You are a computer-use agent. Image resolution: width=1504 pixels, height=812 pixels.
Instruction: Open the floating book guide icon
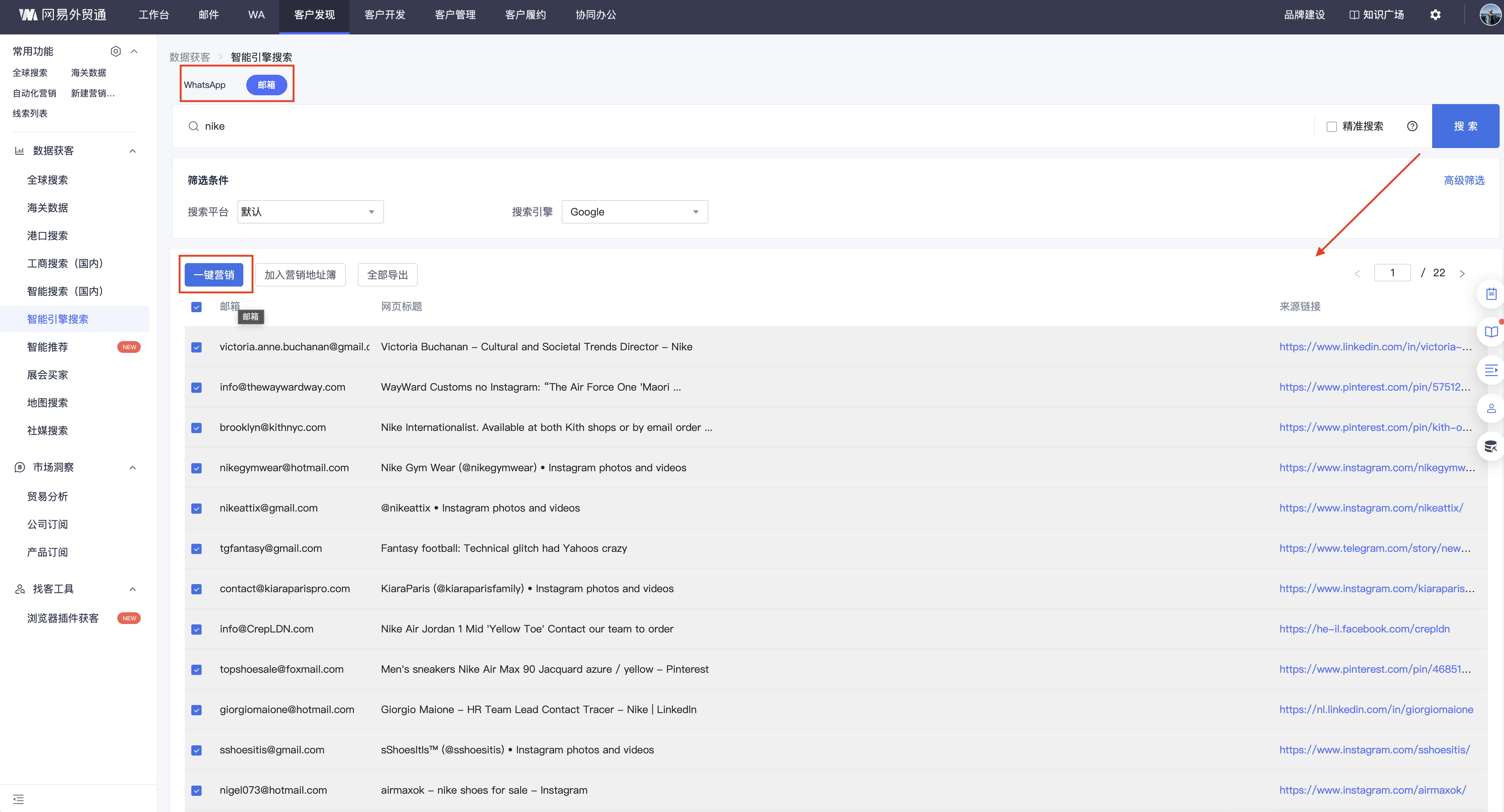pyautogui.click(x=1490, y=332)
